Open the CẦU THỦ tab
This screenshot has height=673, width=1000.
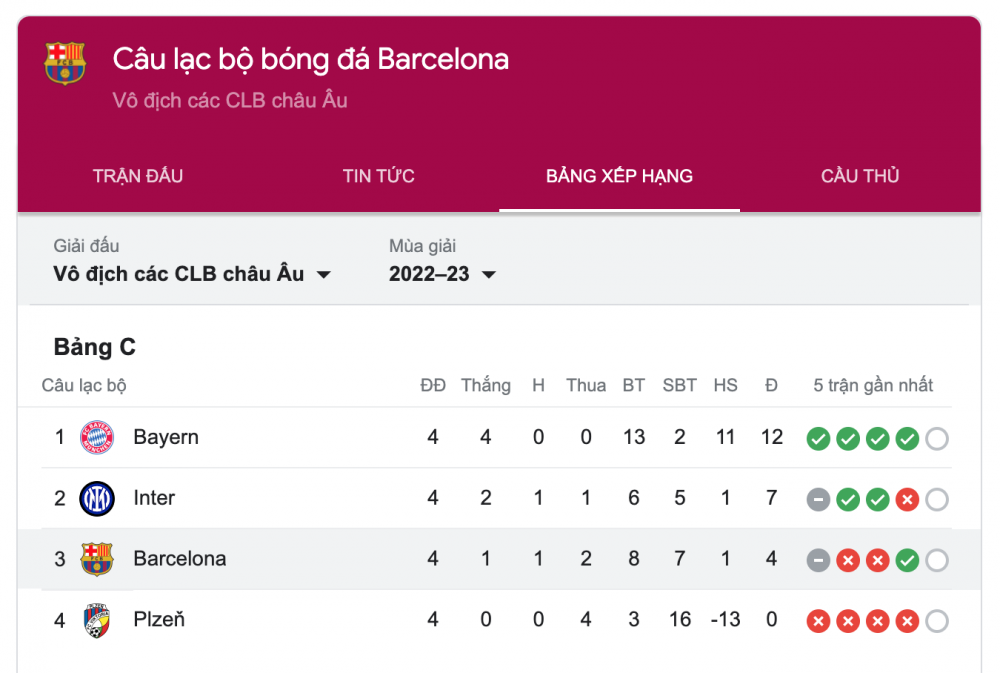860,176
